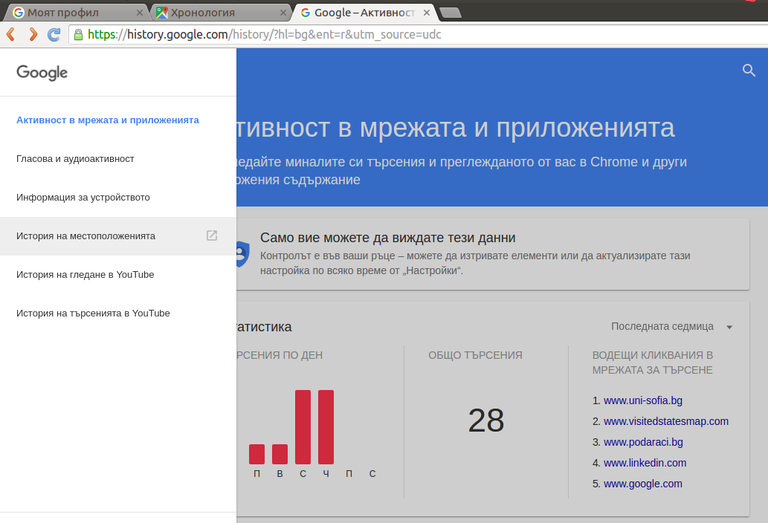Switch to the Хронология browser tab
The image size is (768, 523).
[x=215, y=13]
